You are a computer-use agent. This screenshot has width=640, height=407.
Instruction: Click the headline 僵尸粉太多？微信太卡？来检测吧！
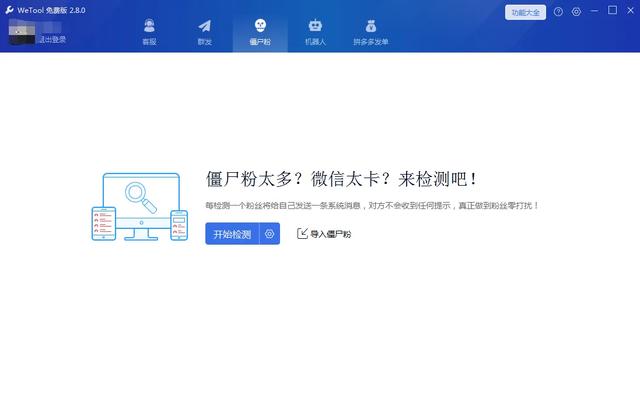click(x=341, y=179)
